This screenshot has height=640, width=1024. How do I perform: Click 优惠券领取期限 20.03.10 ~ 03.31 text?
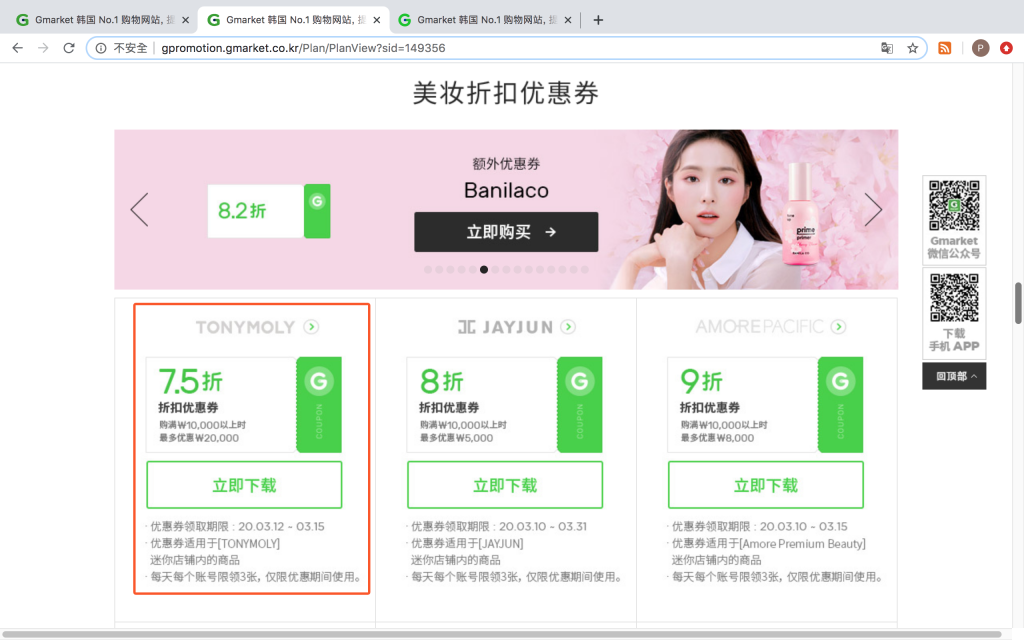498,526
